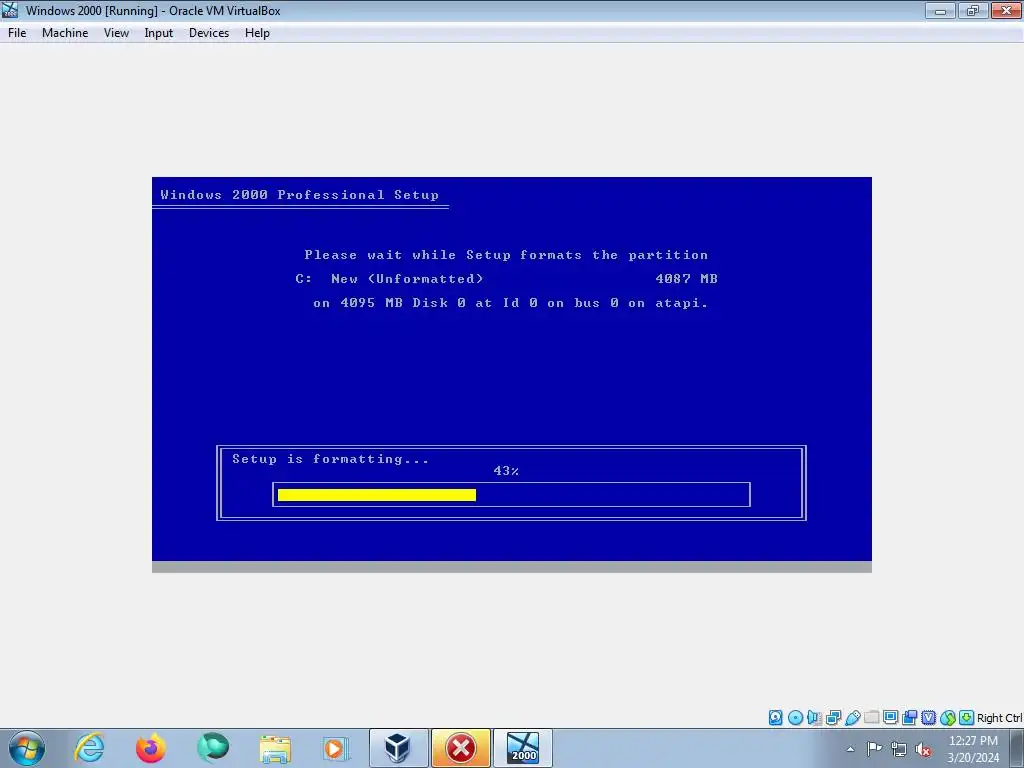
Task: Click the shared folders status icon
Action: click(871, 718)
